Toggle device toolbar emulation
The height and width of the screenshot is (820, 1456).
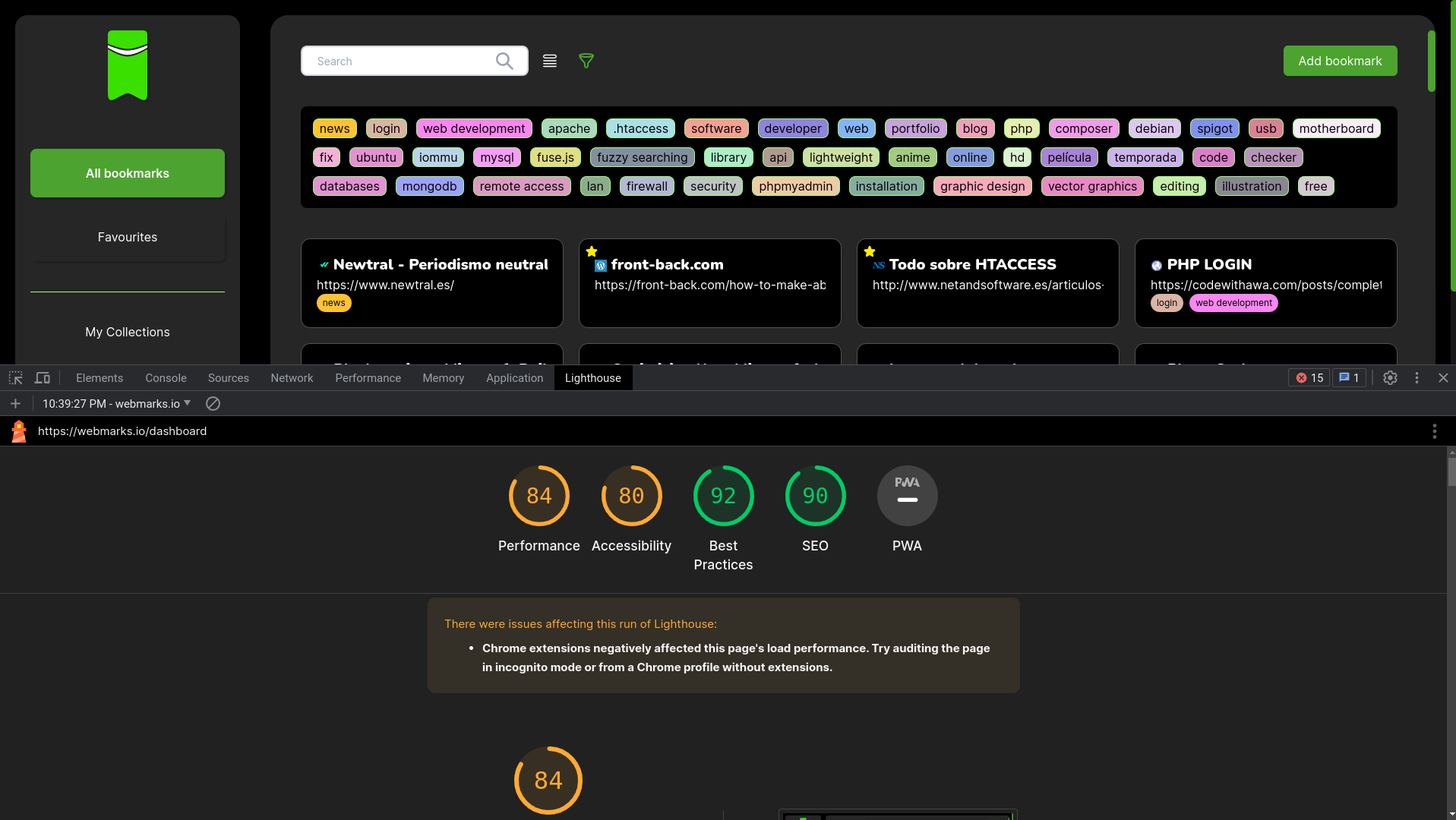43,377
